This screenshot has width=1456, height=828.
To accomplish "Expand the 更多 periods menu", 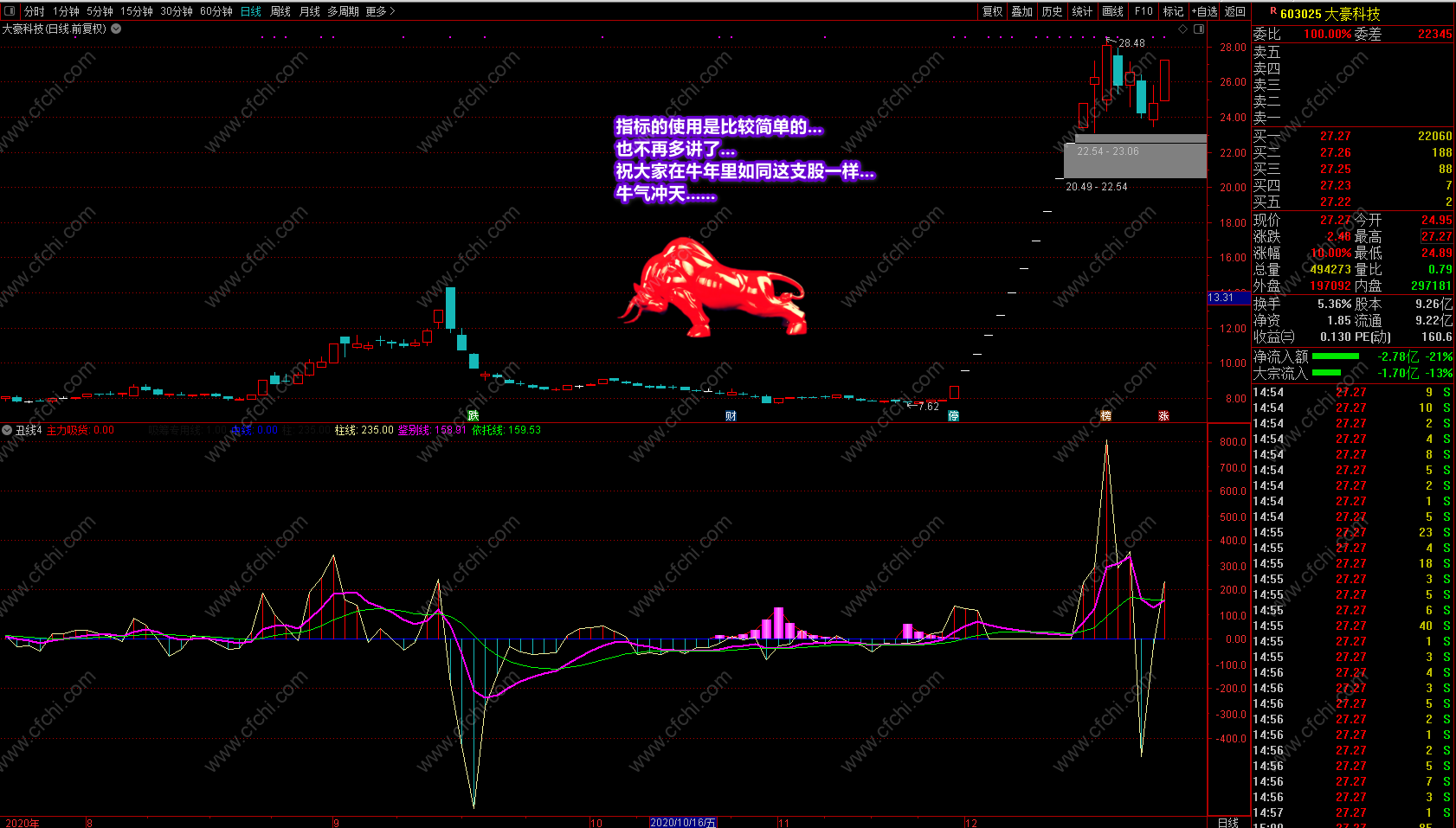I will [380, 11].
